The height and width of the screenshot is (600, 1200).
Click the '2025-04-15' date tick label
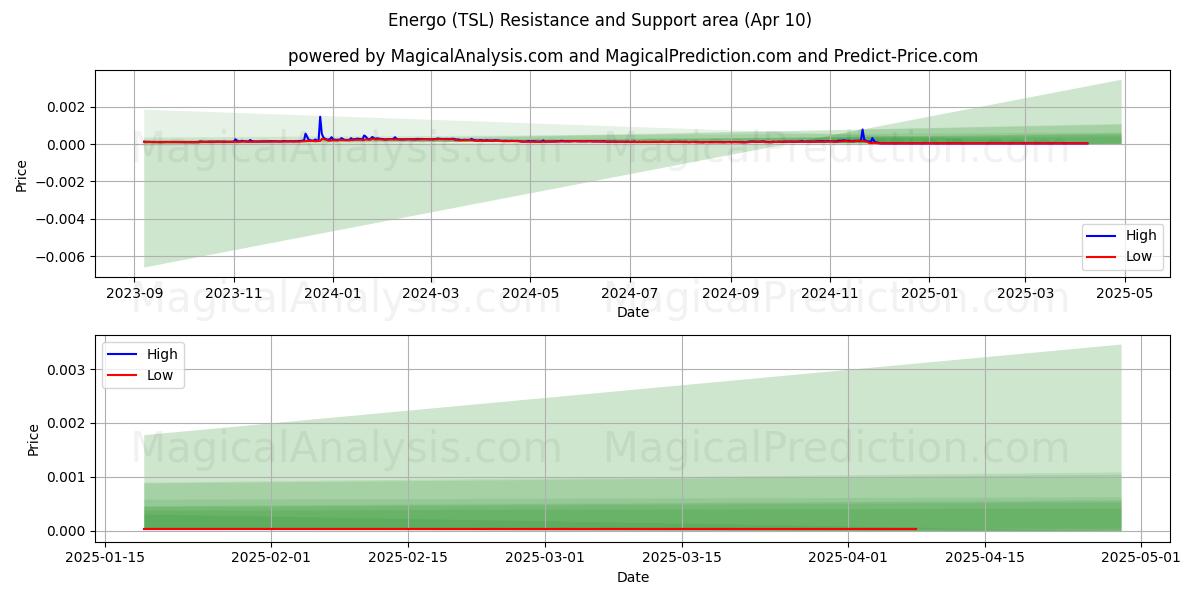click(x=985, y=559)
